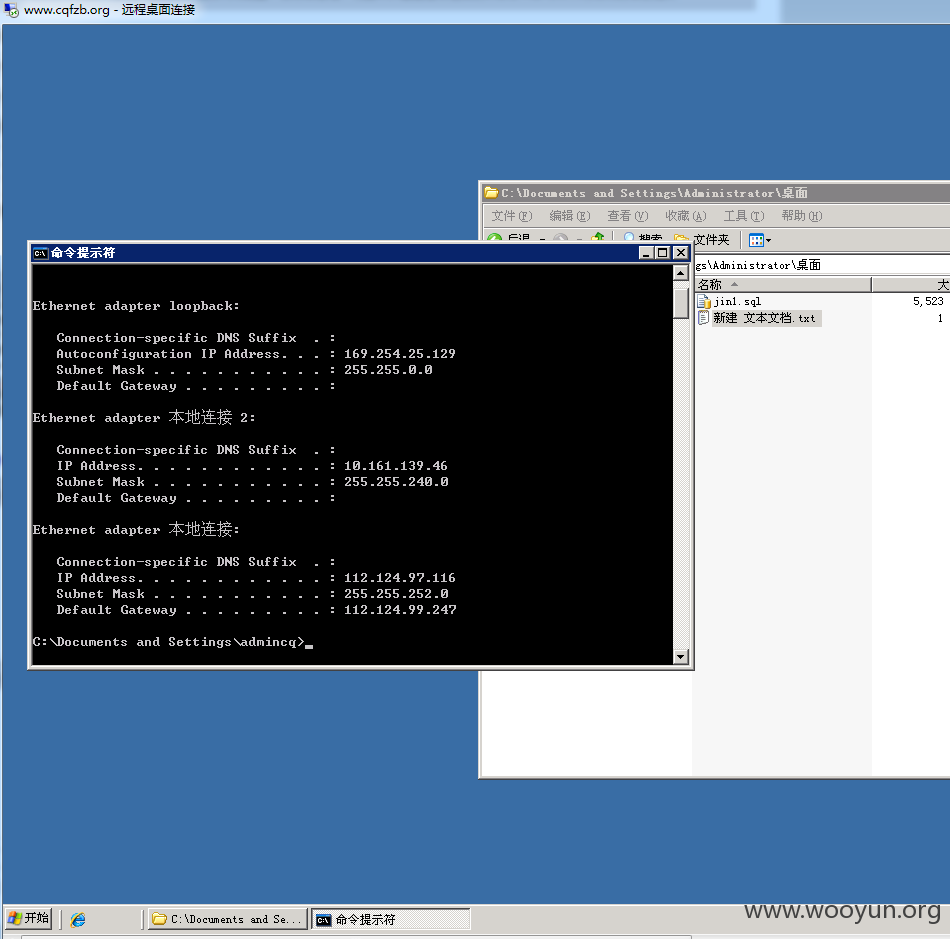Click the command prompt scroll-up arrow
This screenshot has height=939, width=950.
pyautogui.click(x=680, y=273)
